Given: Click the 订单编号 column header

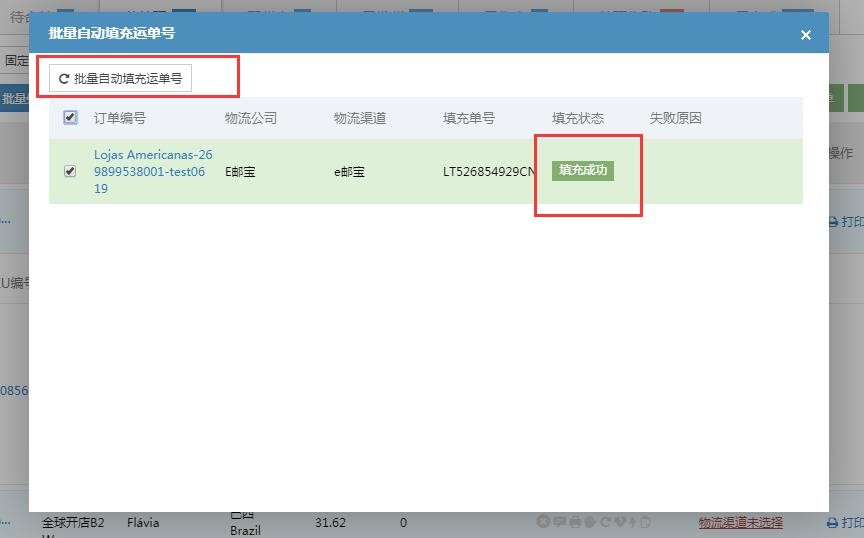Looking at the screenshot, I should click(x=120, y=118).
